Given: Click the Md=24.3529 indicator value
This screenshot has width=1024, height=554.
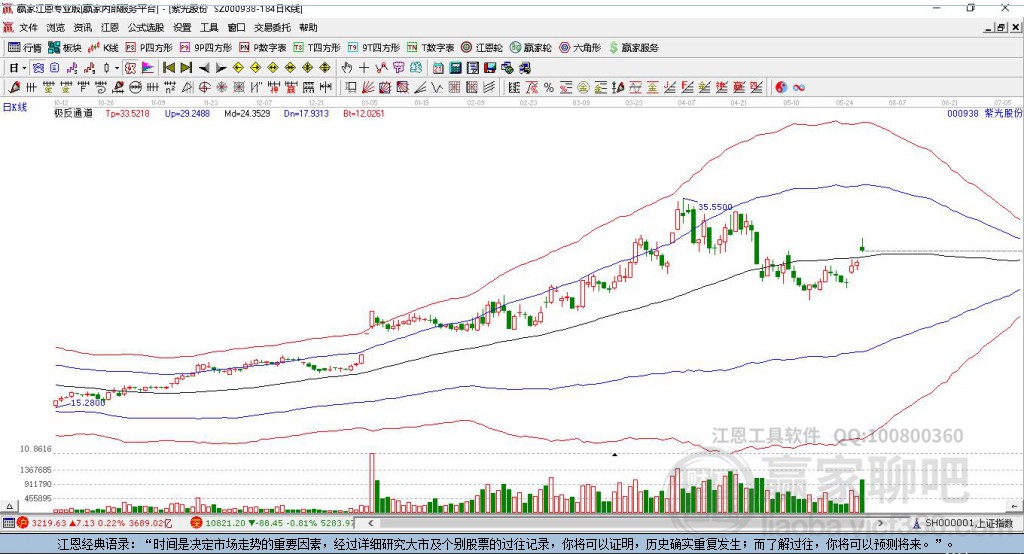Looking at the screenshot, I should click(x=247, y=114).
